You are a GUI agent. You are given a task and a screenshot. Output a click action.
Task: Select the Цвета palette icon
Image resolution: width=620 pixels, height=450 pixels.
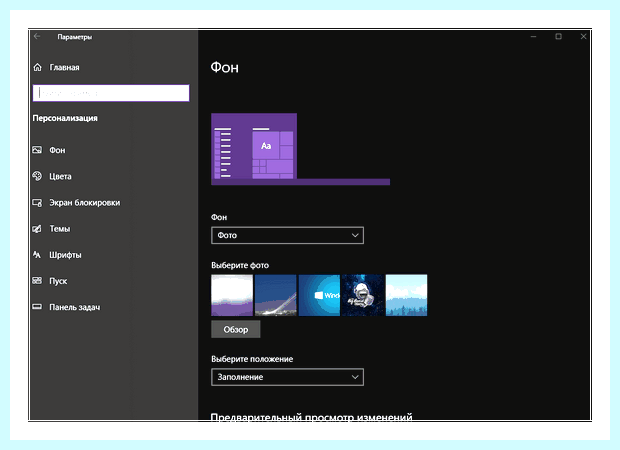37,176
